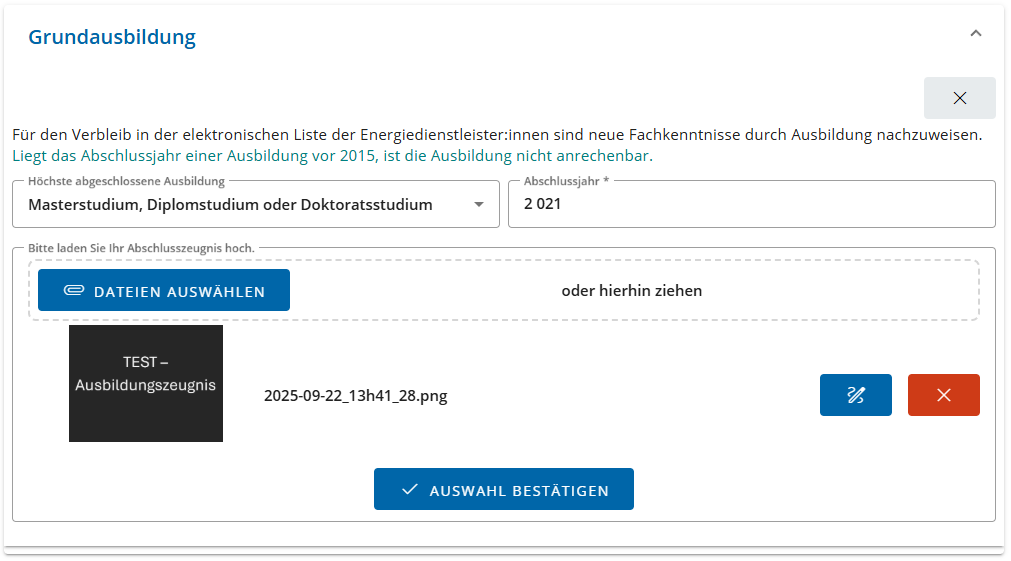Remove uploaded file with red X button
This screenshot has width=1011, height=561.
point(943,395)
